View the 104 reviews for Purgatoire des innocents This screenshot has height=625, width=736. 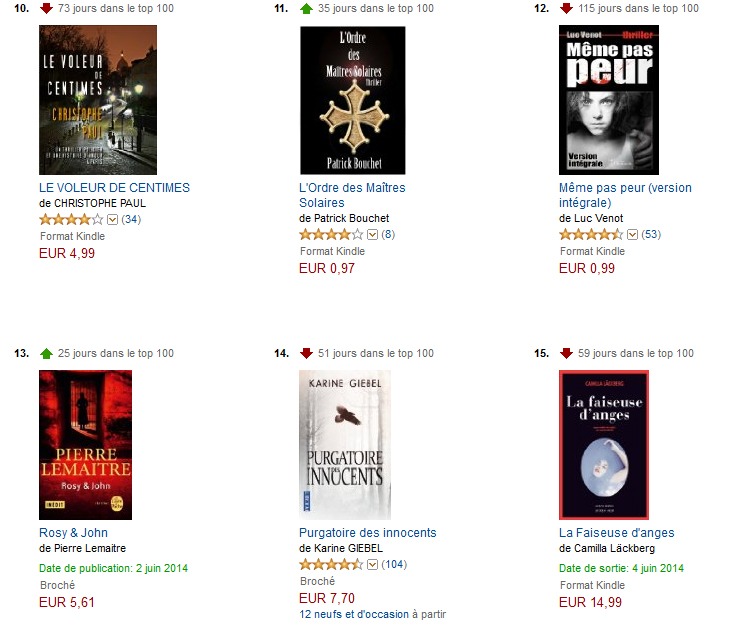coord(394,564)
